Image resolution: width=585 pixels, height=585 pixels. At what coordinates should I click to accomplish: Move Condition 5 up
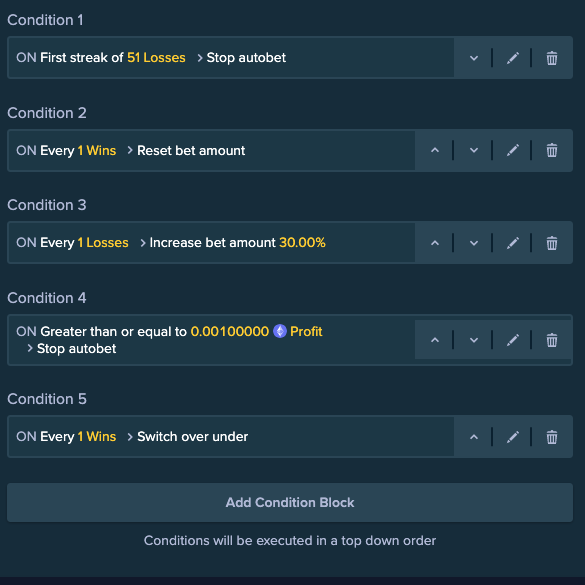(474, 437)
